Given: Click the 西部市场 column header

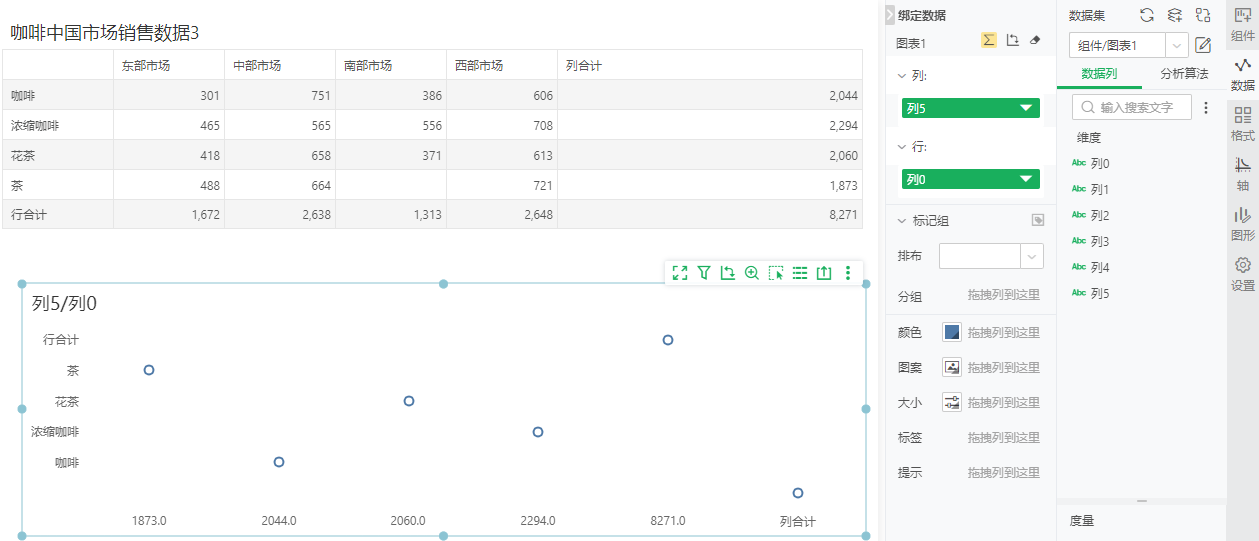Looking at the screenshot, I should 502,65.
